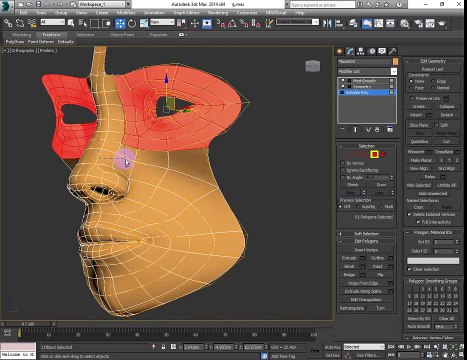The image size is (467, 360).
Task: Uncheck the Clear Selection checkbox
Action: 409,269
